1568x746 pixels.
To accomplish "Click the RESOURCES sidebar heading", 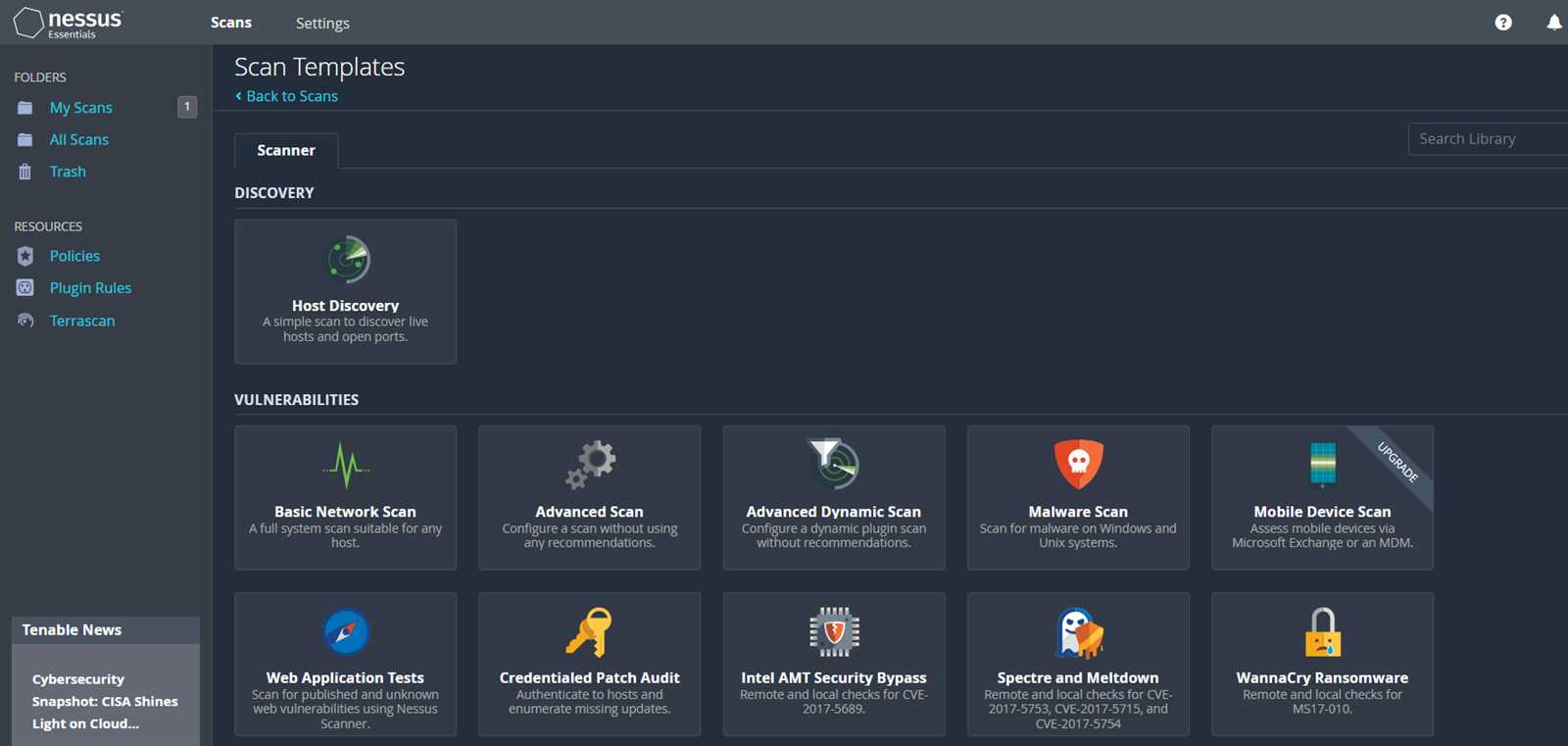I will [x=48, y=226].
